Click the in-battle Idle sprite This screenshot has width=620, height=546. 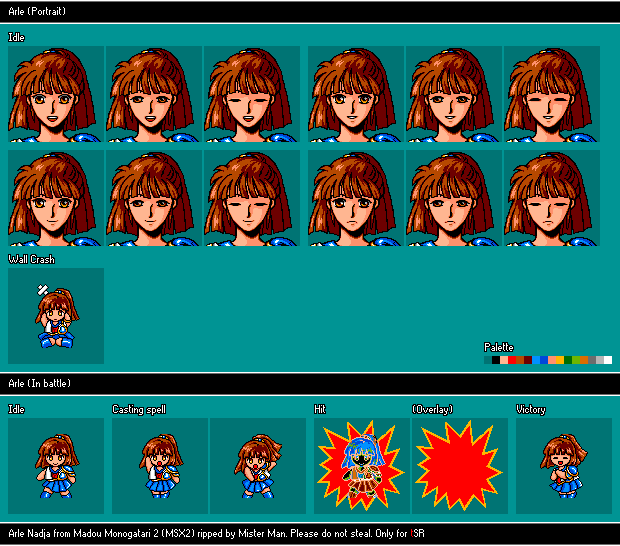click(x=56, y=466)
